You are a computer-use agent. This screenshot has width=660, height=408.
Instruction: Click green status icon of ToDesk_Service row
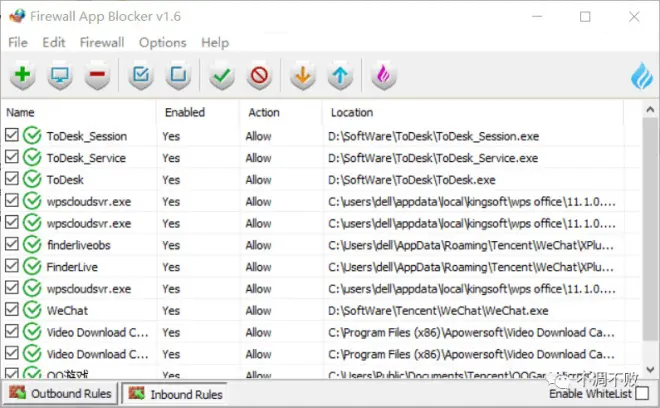(32, 157)
